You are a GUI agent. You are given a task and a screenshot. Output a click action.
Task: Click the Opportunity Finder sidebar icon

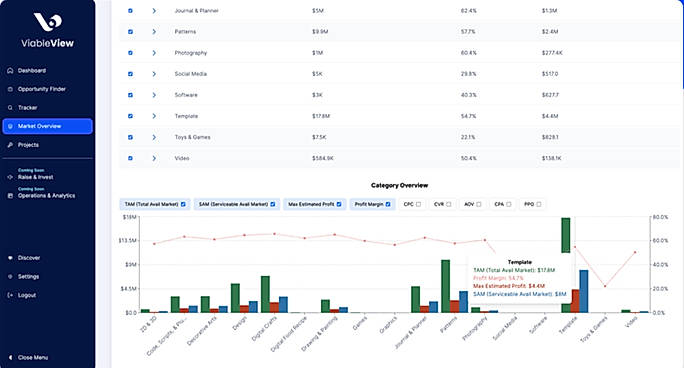click(x=10, y=89)
